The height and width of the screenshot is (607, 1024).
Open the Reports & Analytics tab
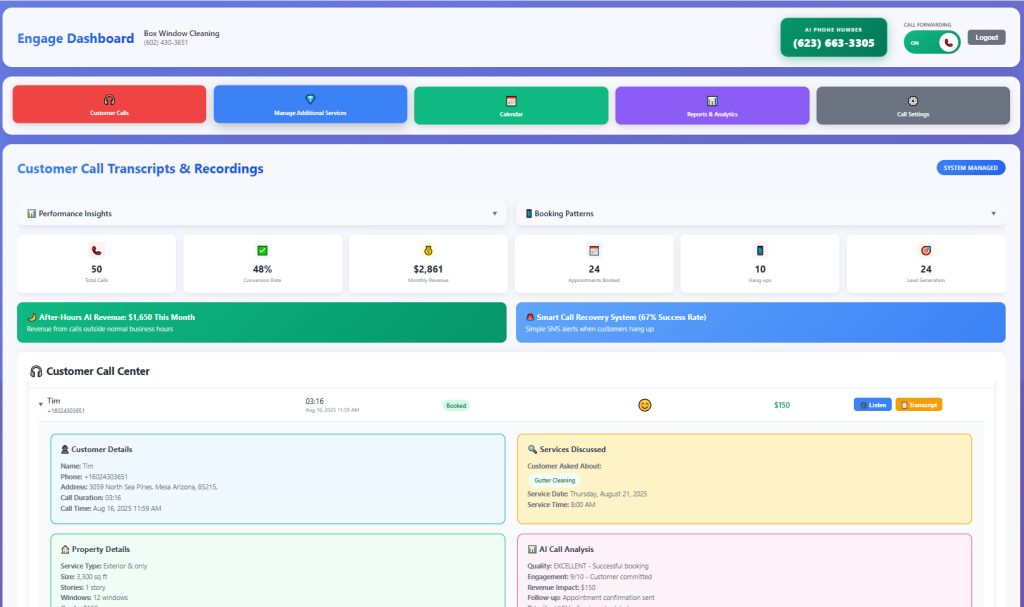[712, 105]
